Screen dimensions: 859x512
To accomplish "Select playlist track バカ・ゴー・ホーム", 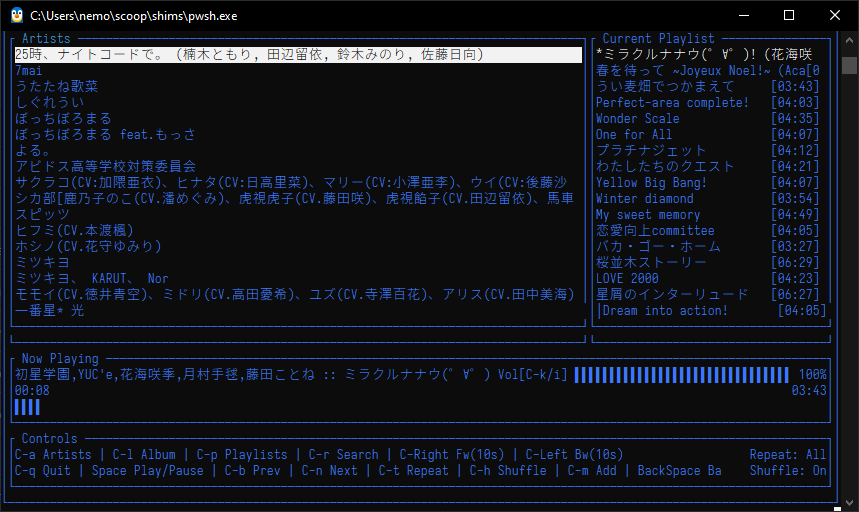I will click(x=708, y=246).
